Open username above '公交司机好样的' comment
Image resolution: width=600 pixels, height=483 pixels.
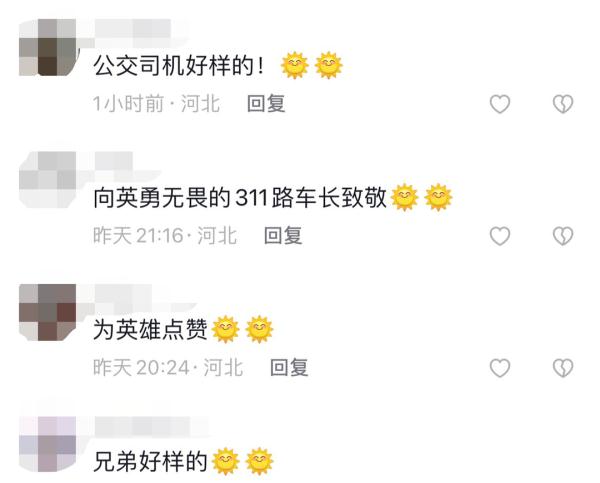click(132, 29)
